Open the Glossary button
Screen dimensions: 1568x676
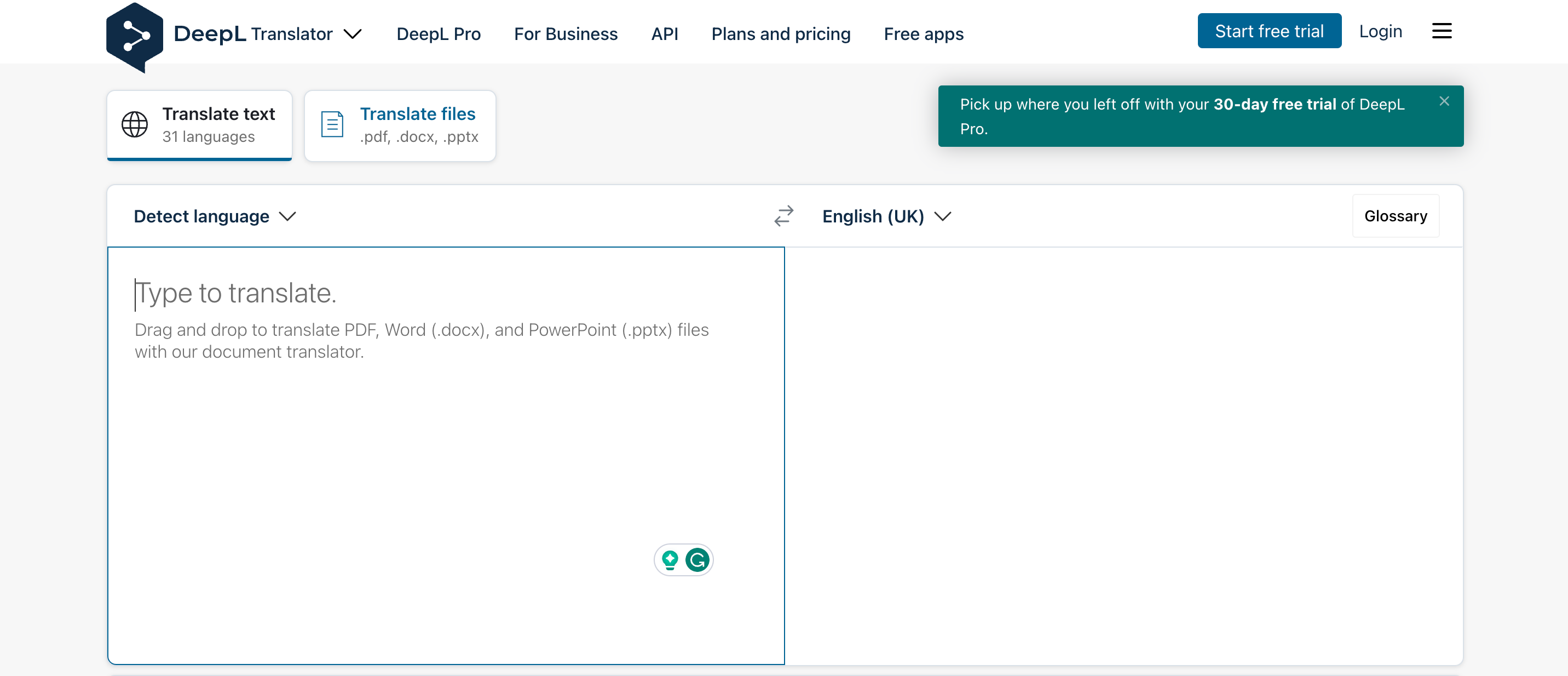click(1395, 216)
